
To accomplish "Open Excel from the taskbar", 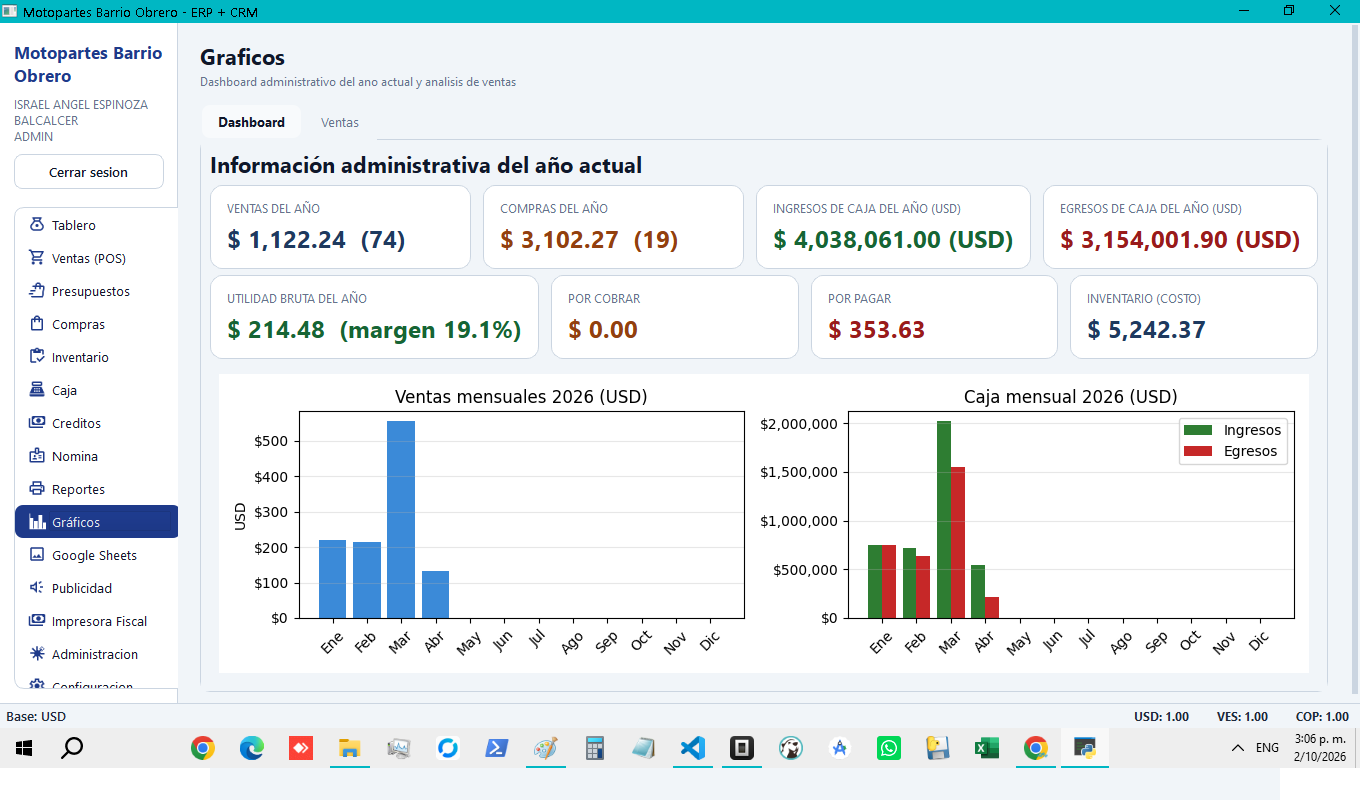I will (986, 748).
